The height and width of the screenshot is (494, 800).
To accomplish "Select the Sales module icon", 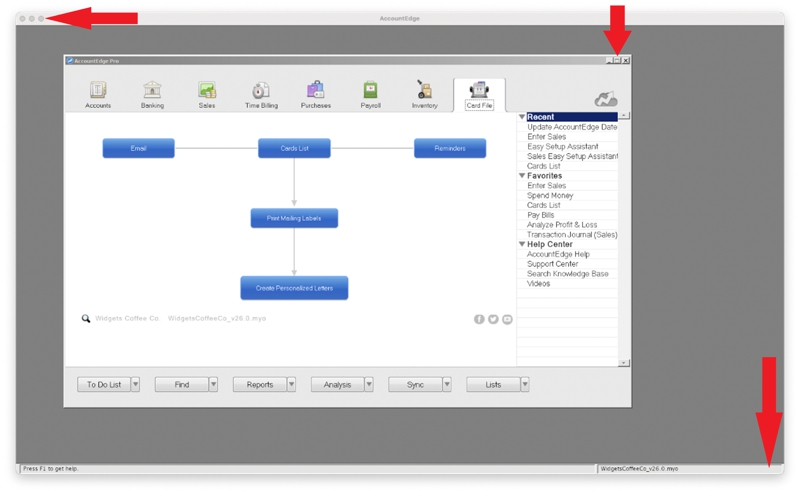I will (x=207, y=90).
